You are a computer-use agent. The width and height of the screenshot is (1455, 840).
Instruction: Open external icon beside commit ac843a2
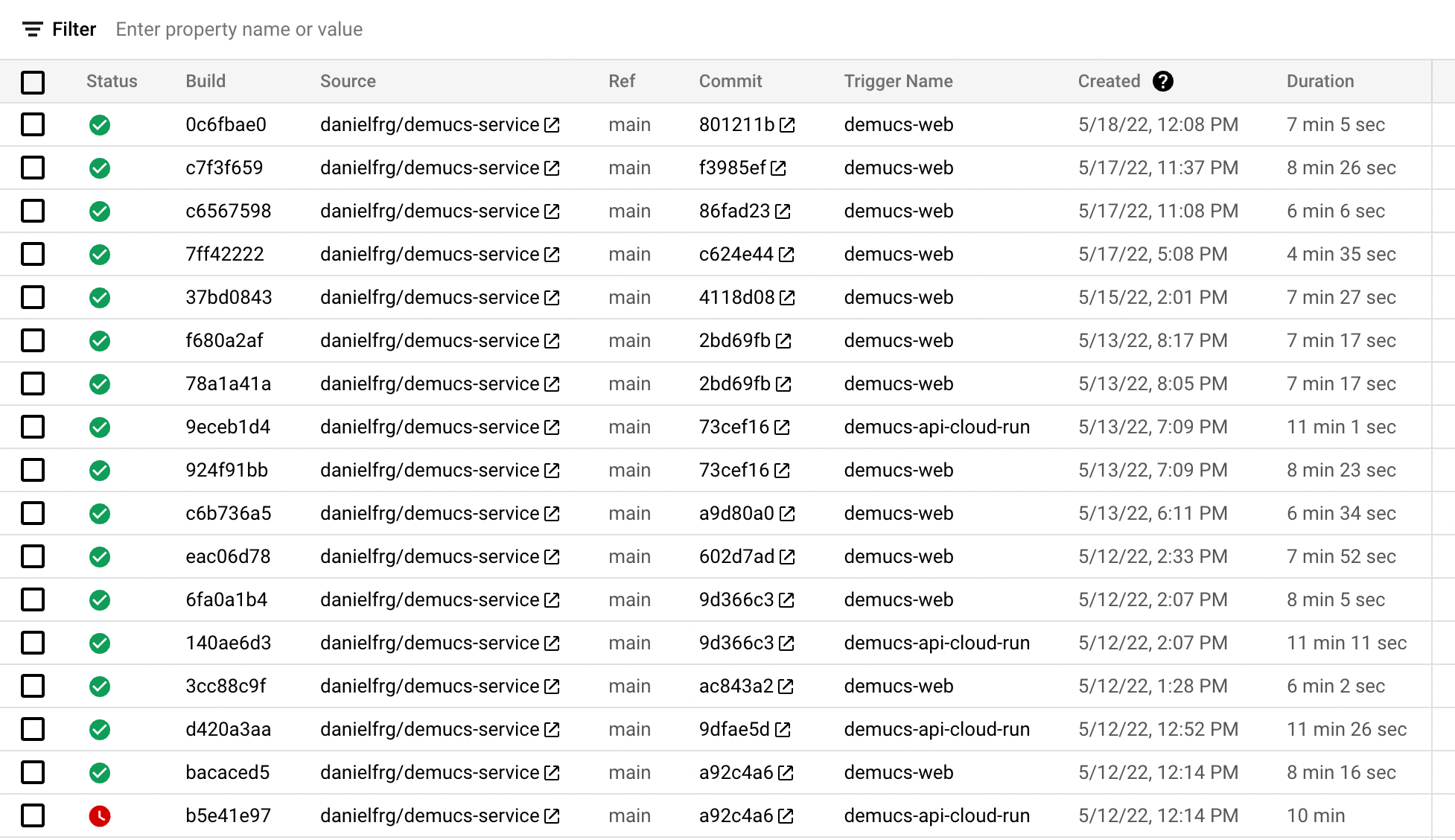click(x=786, y=687)
